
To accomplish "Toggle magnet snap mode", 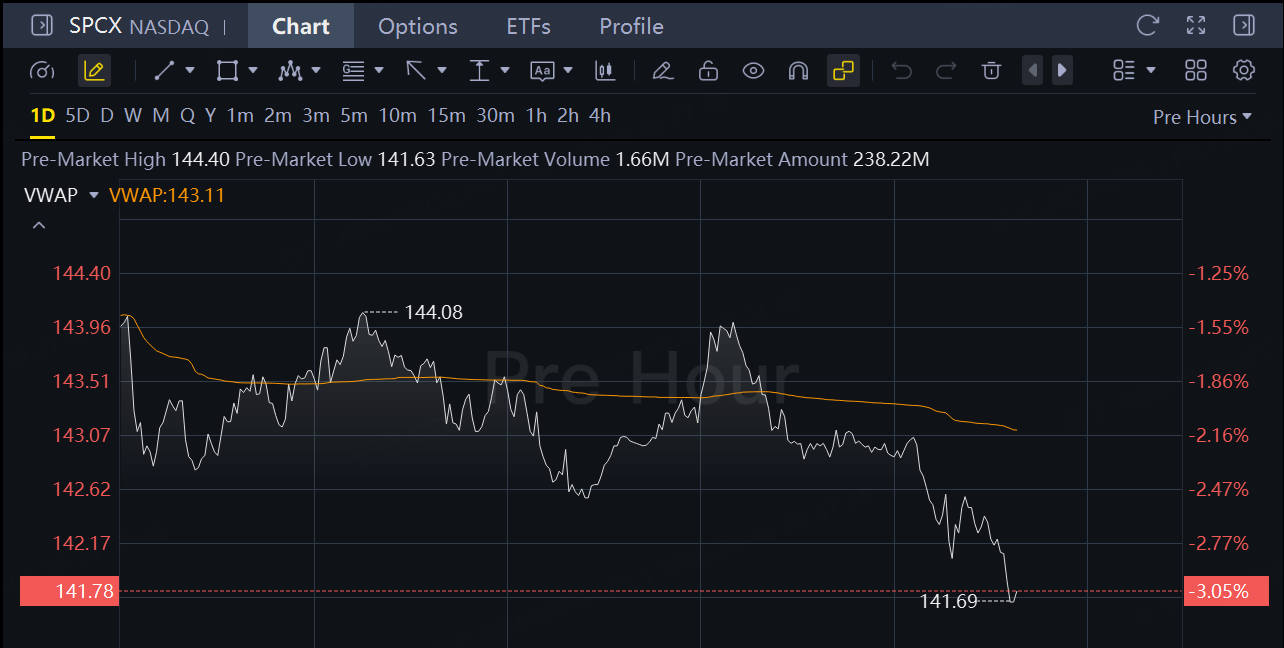I will pos(798,70).
